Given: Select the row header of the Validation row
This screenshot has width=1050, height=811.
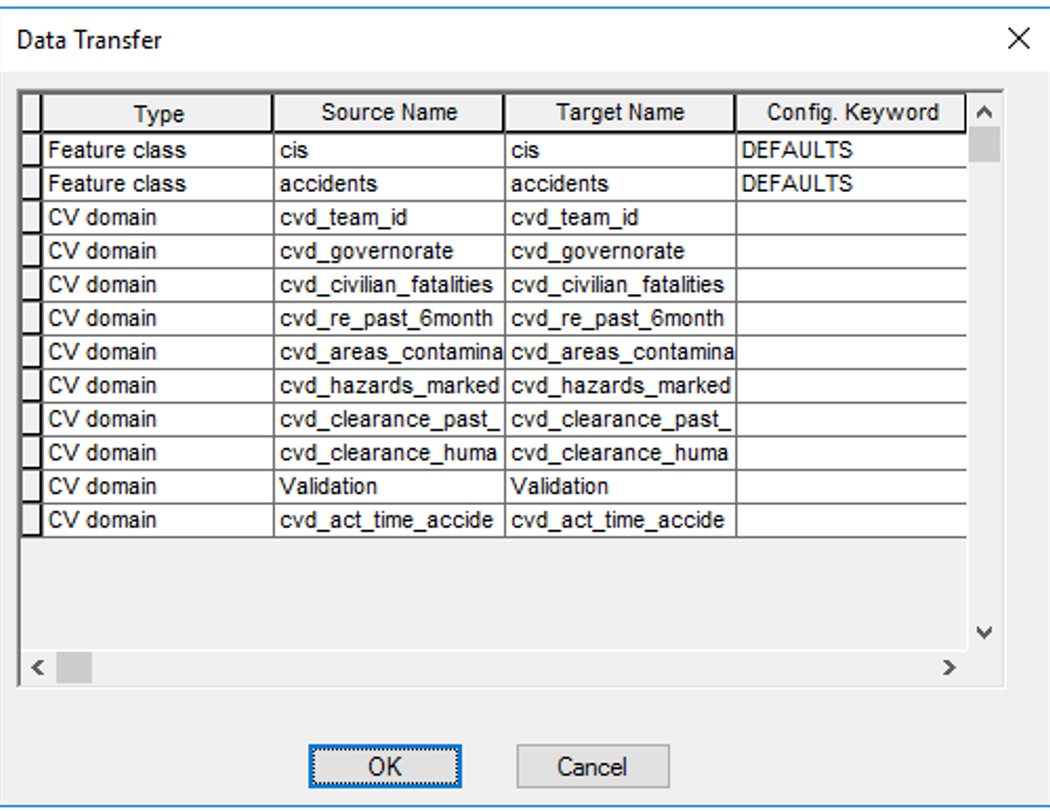Looking at the screenshot, I should [x=31, y=486].
